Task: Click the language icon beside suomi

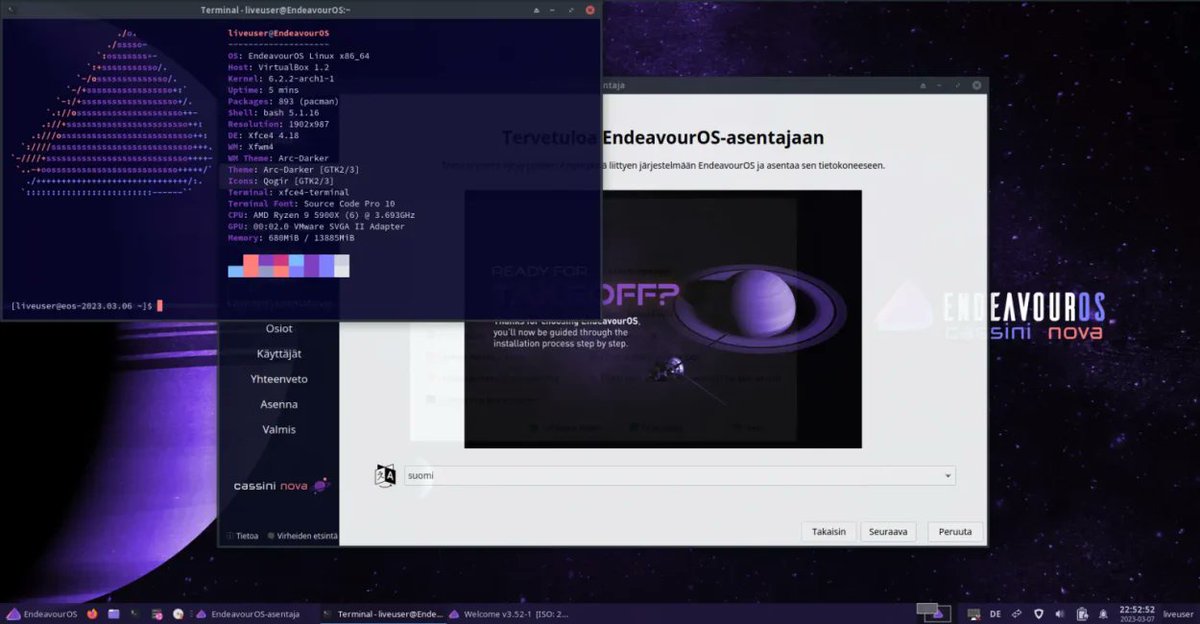Action: click(x=385, y=476)
